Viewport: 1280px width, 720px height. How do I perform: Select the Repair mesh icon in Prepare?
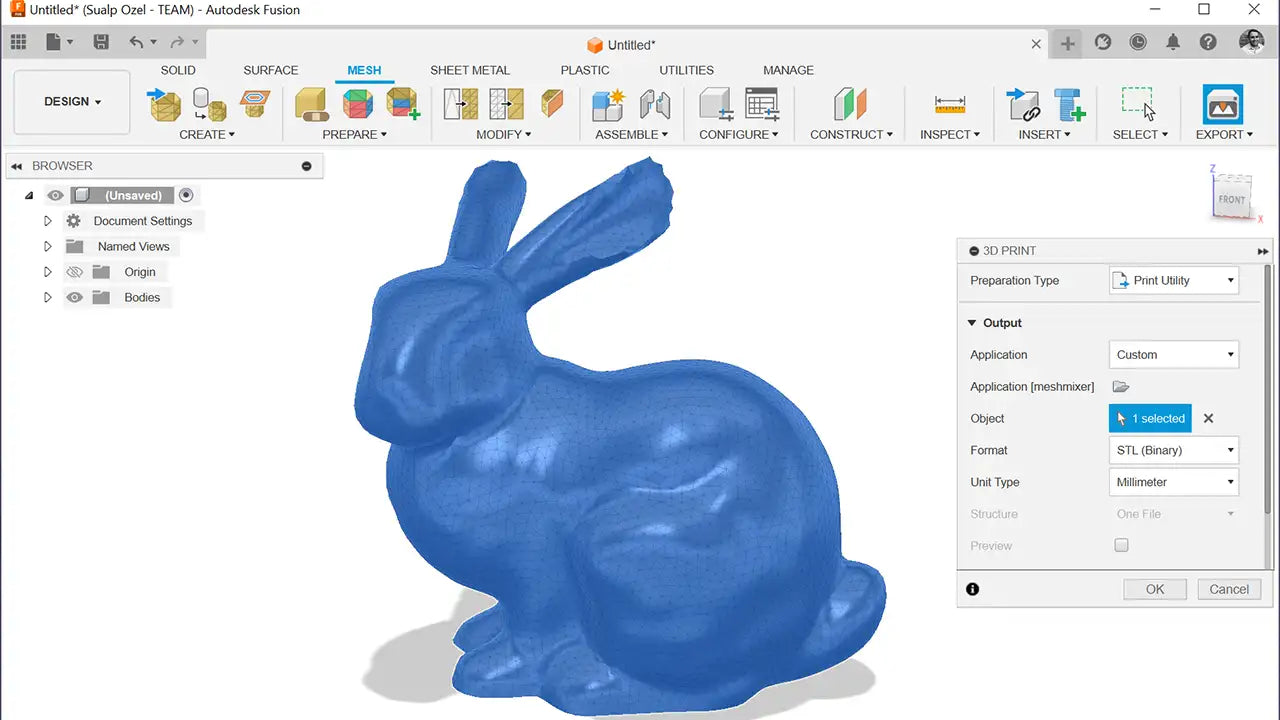[x=312, y=103]
